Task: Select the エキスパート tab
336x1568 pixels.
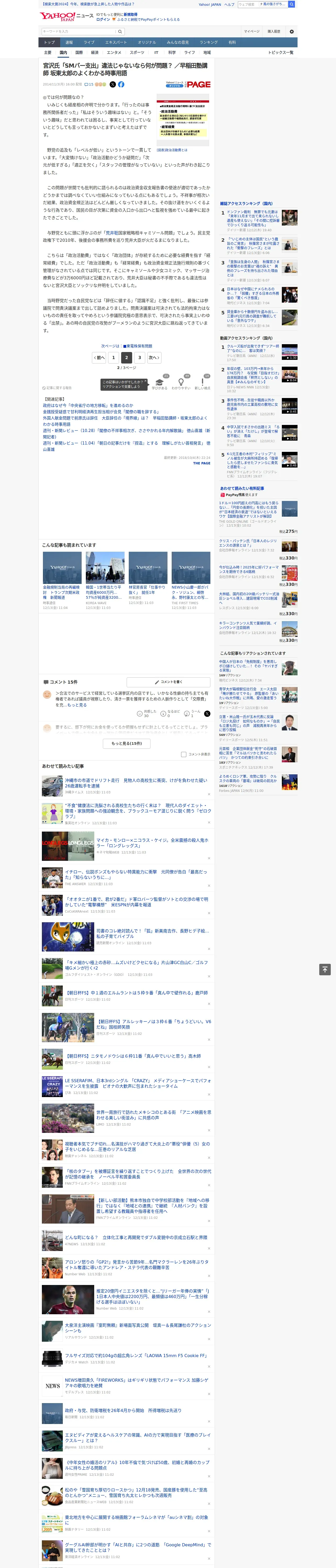Action: coord(116,43)
